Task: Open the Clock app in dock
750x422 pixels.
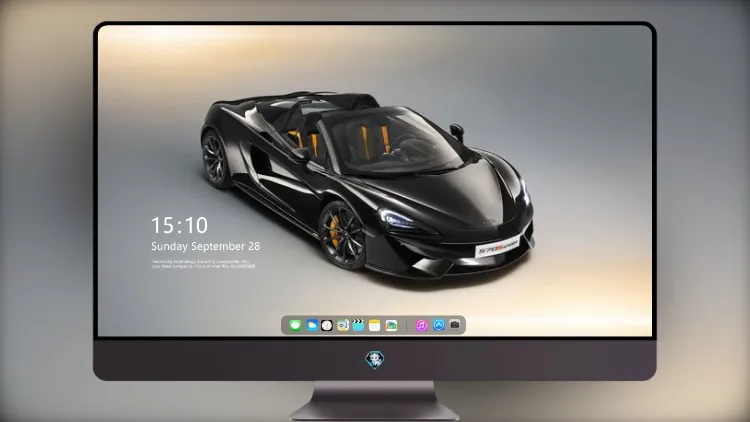Action: (327, 325)
